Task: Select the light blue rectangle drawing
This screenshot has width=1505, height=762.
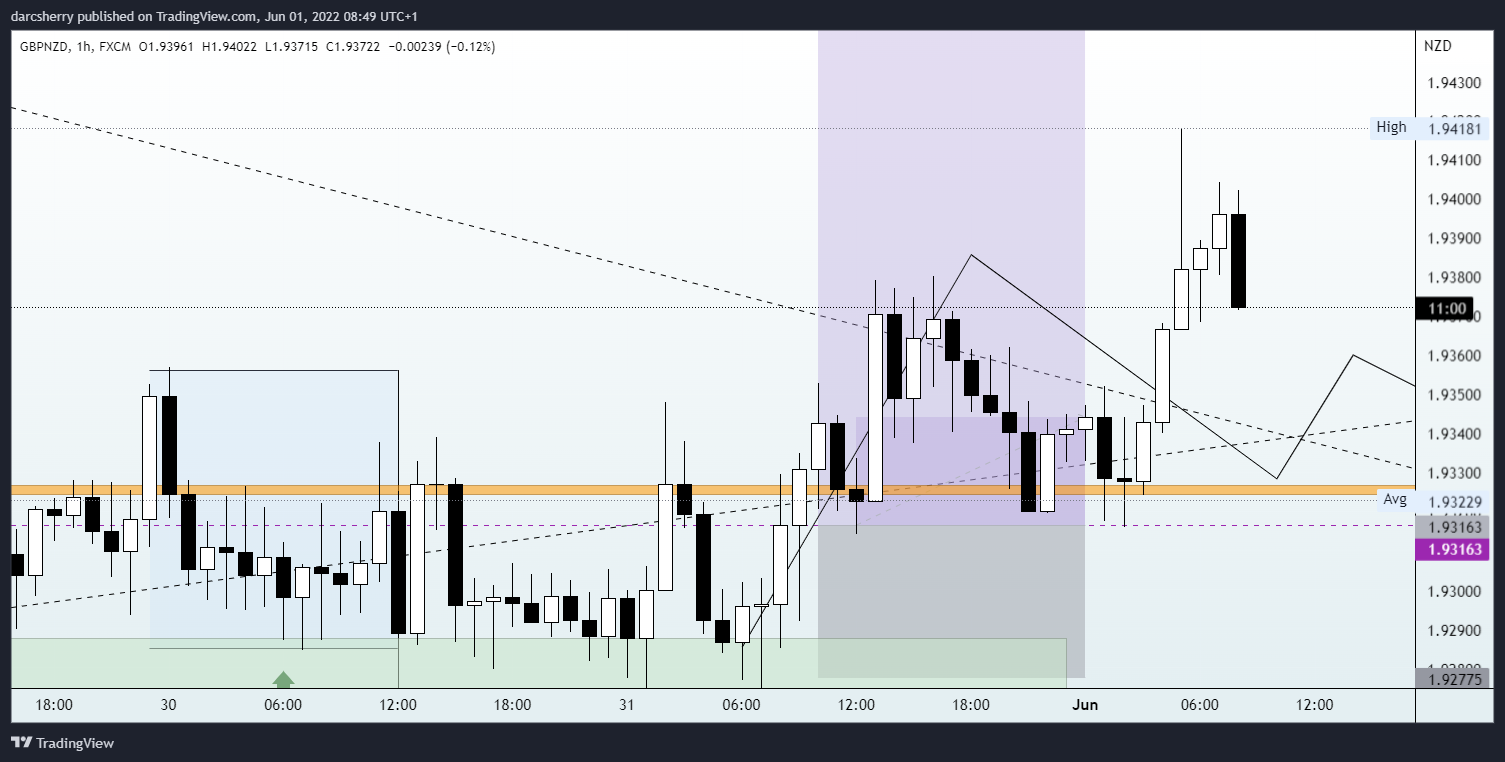Action: pos(274,509)
